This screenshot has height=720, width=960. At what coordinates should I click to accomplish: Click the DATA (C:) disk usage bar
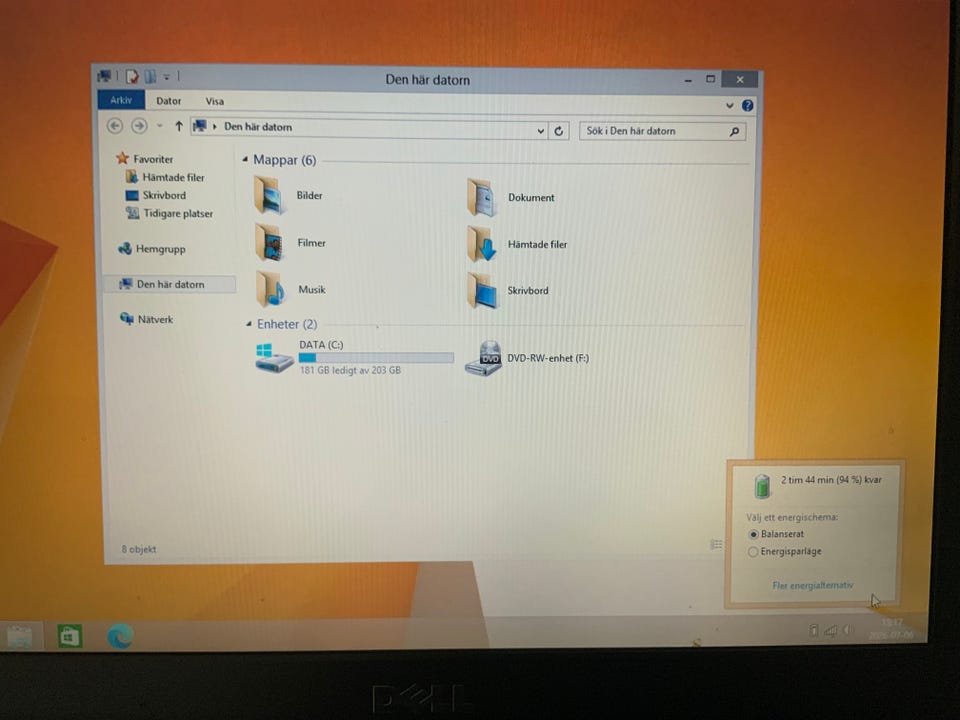point(377,358)
